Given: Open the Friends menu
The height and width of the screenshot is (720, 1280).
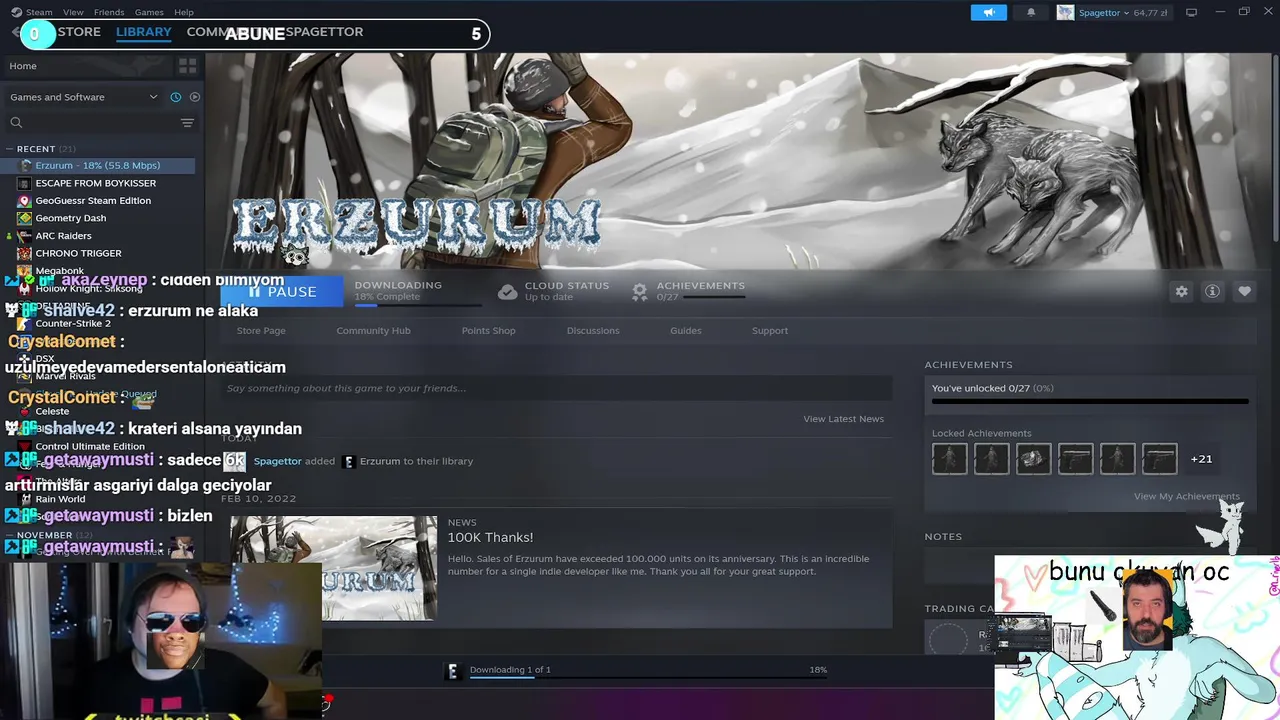Looking at the screenshot, I should click(x=109, y=12).
